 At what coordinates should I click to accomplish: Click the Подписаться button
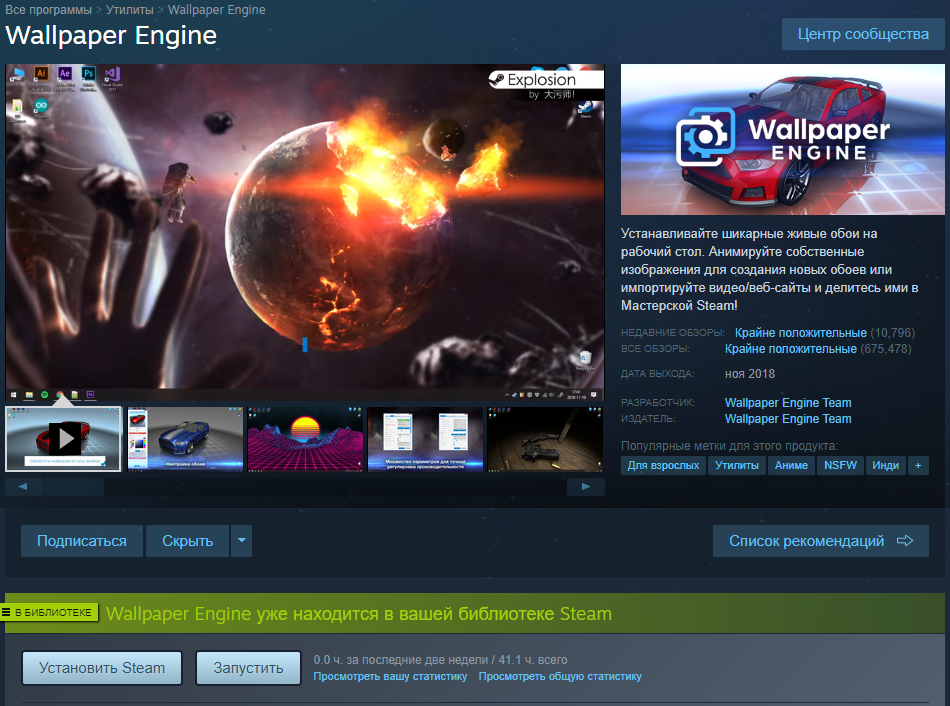pos(82,541)
